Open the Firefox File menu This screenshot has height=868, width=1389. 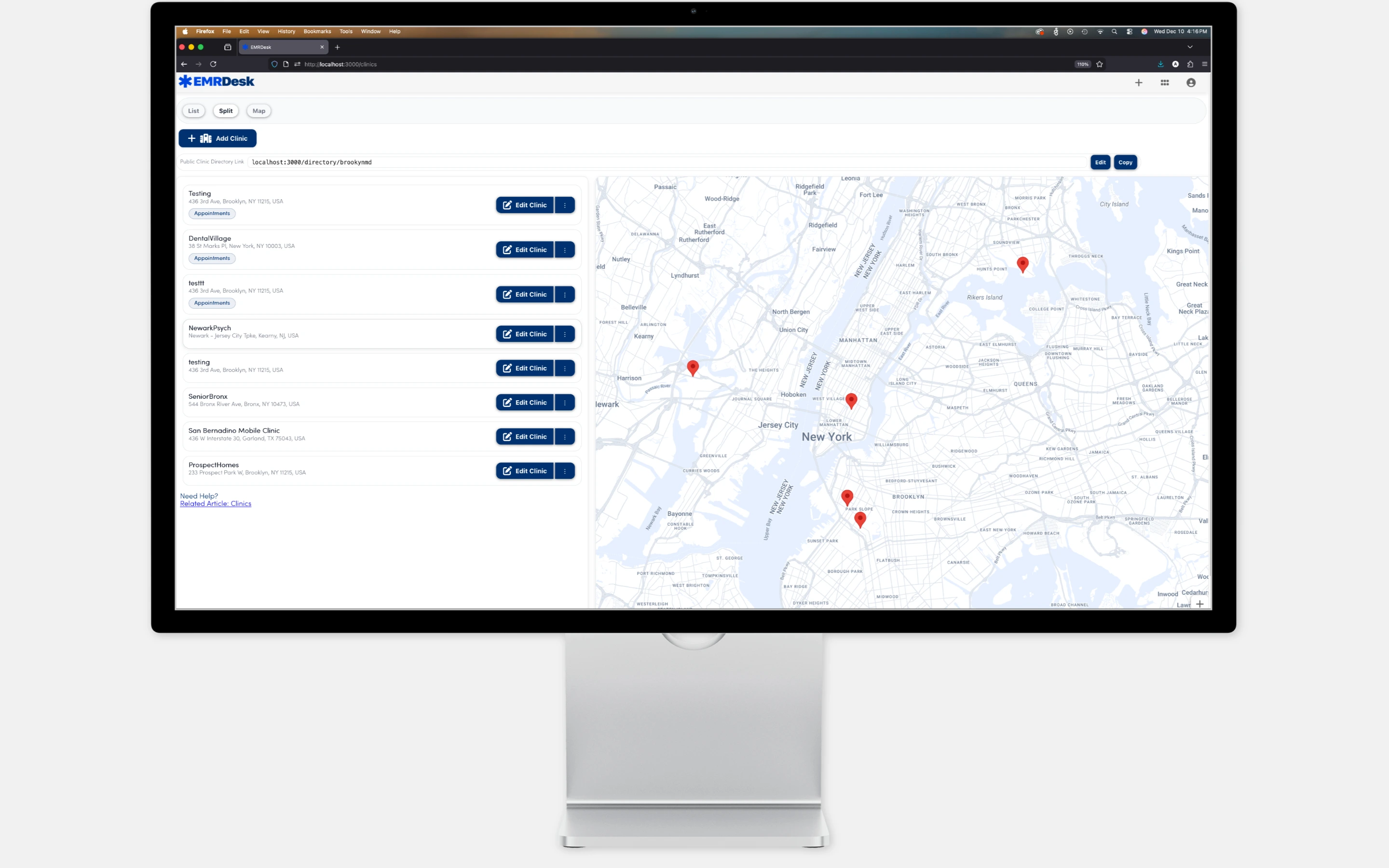227,31
